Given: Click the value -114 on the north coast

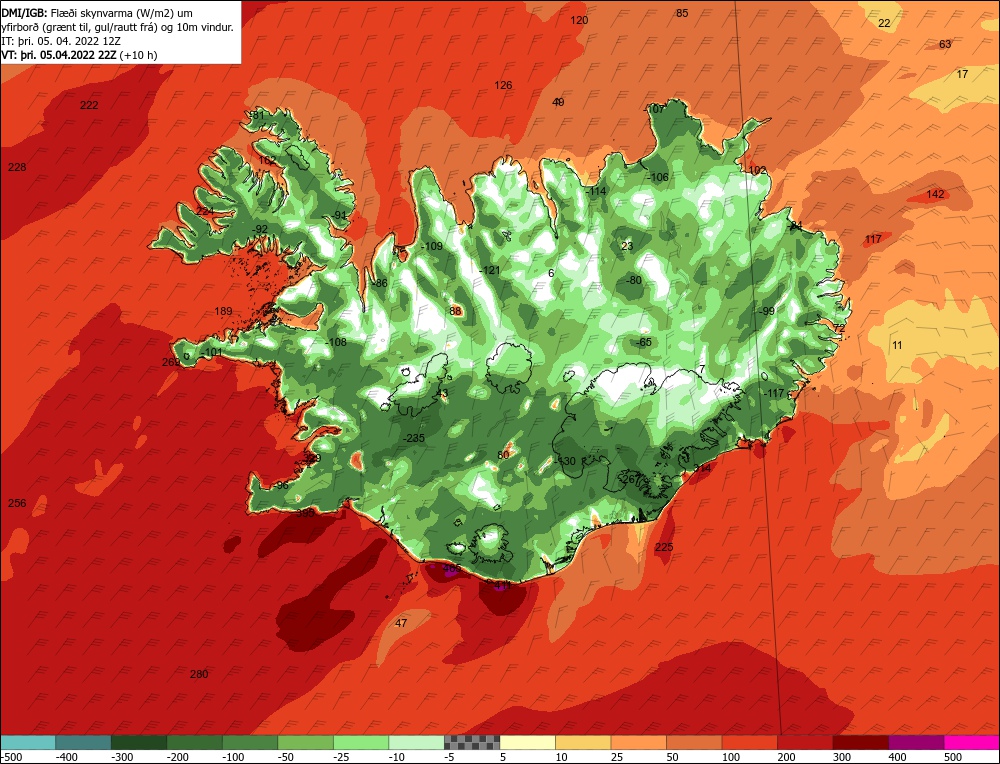Looking at the screenshot, I should tap(596, 191).
